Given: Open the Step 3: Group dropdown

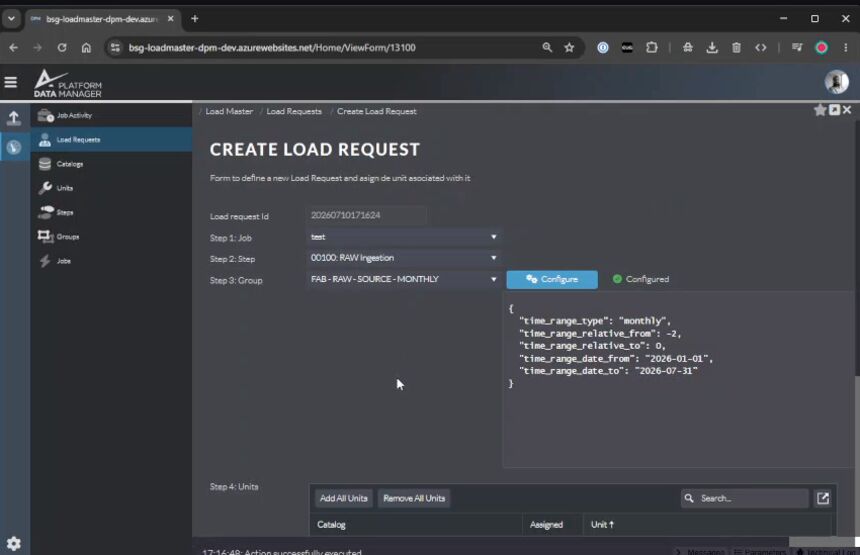Looking at the screenshot, I should click(404, 279).
